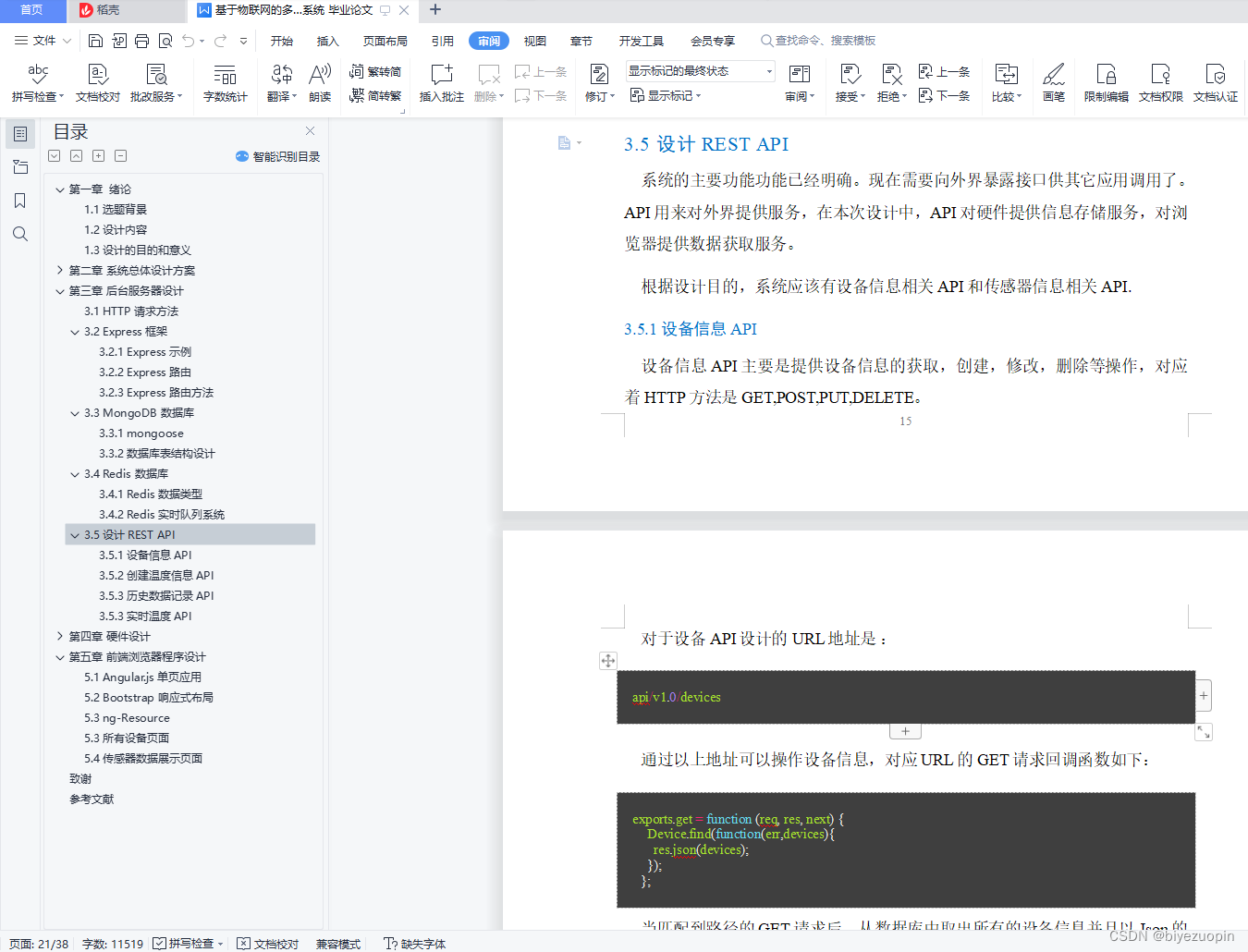Collapse the 第五章 前端浏览器程序设计 node
Screen dimensions: 1248x952
pos(60,657)
